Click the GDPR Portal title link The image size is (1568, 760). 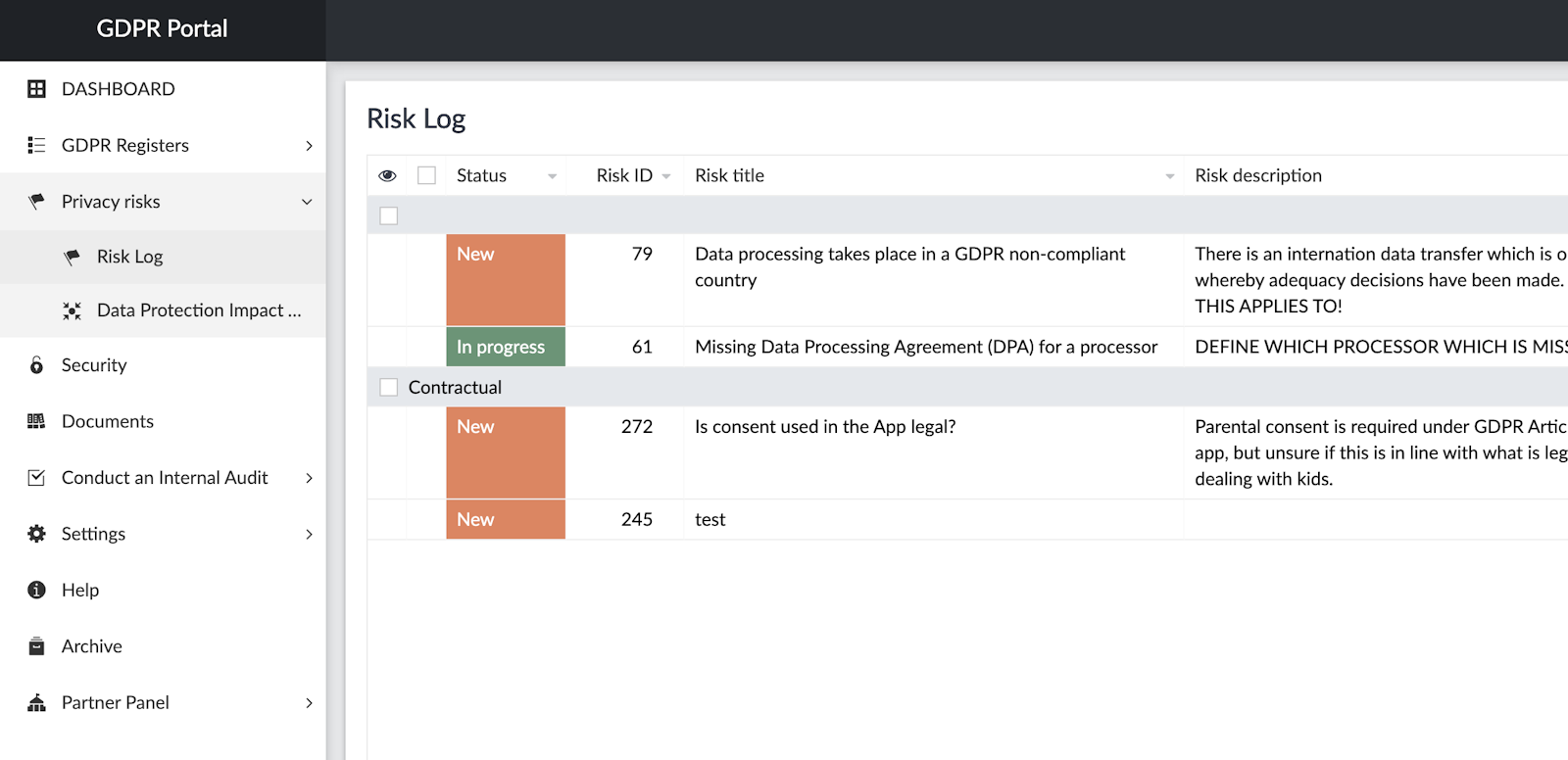(x=162, y=29)
